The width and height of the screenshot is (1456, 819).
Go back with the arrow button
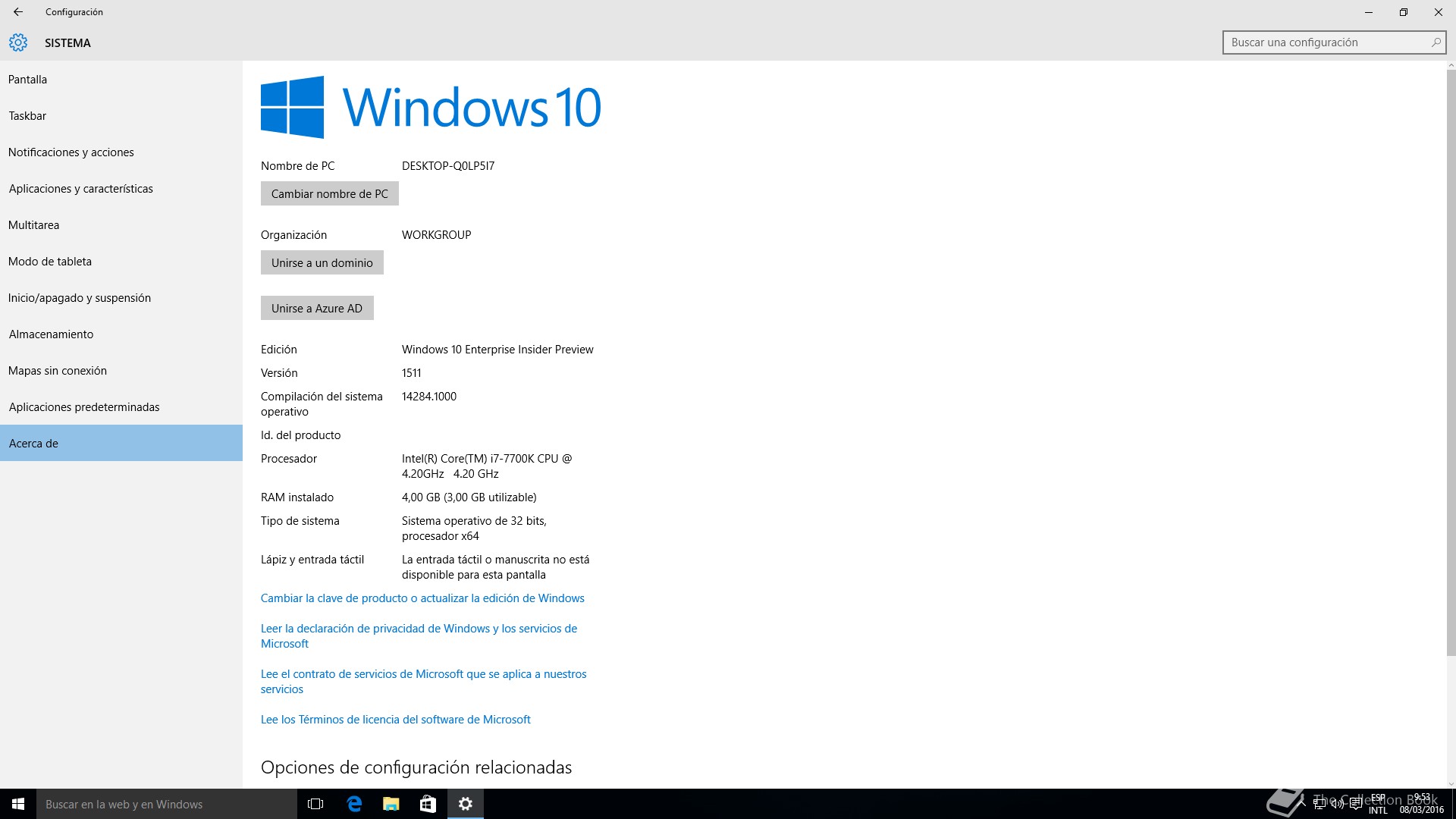pyautogui.click(x=18, y=12)
